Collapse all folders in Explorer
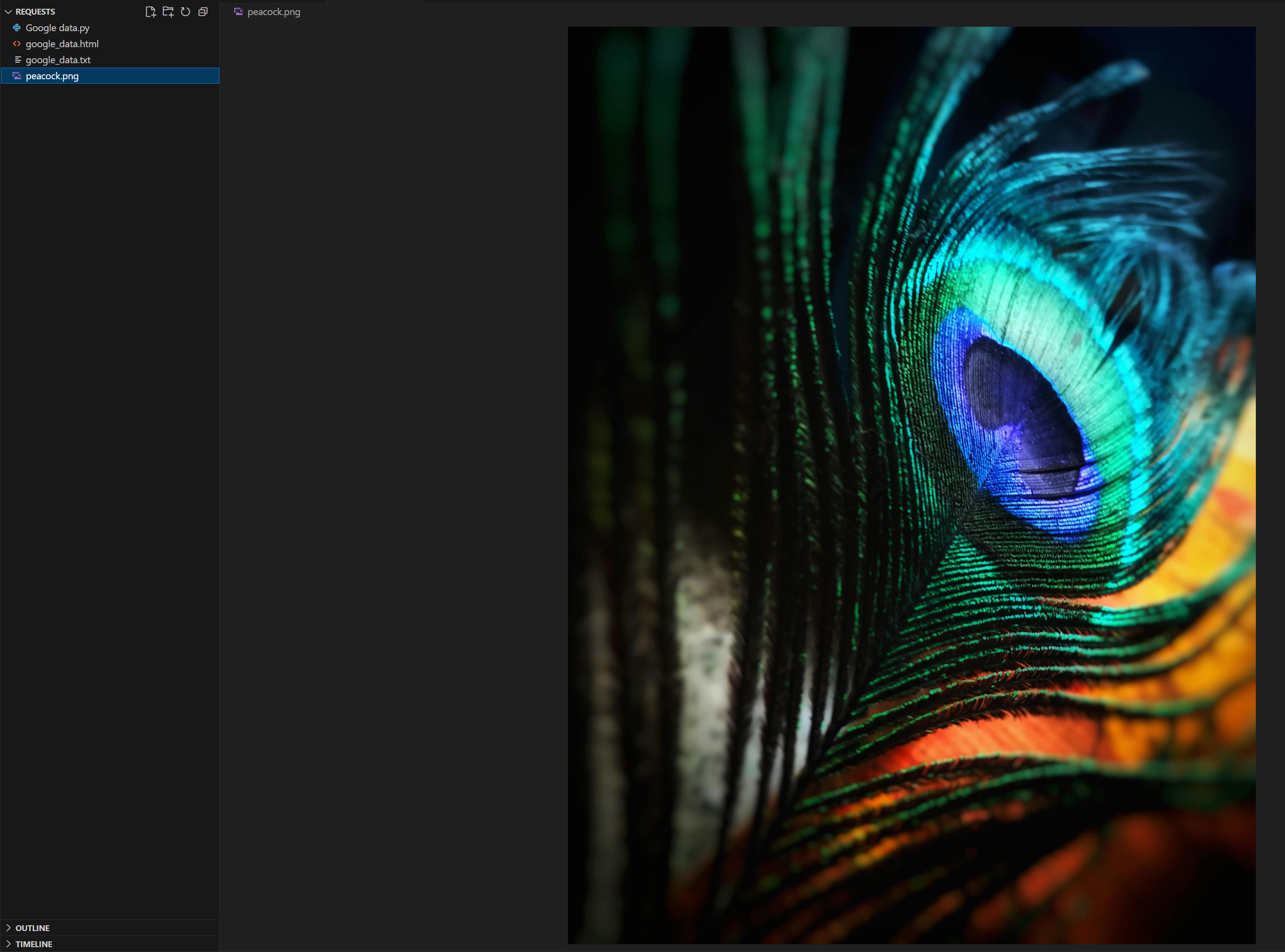 click(x=203, y=12)
